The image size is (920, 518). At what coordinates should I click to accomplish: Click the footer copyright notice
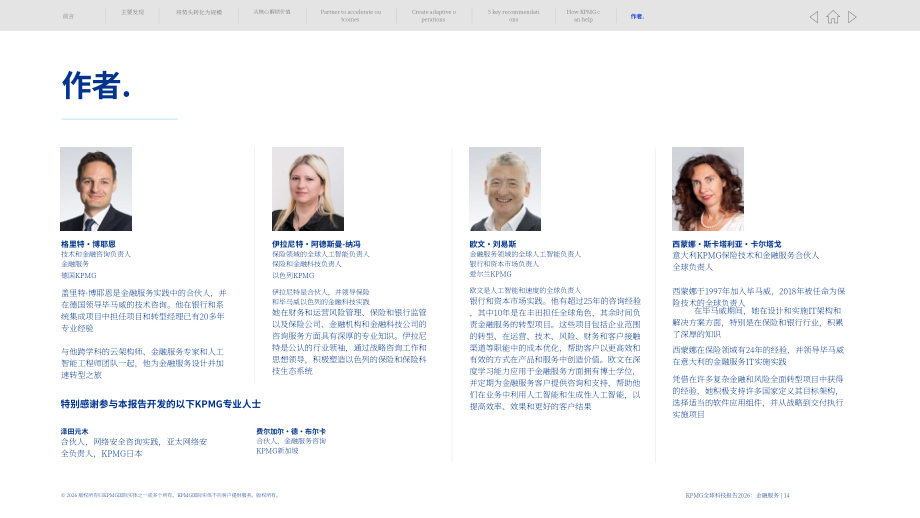[x=170, y=495]
